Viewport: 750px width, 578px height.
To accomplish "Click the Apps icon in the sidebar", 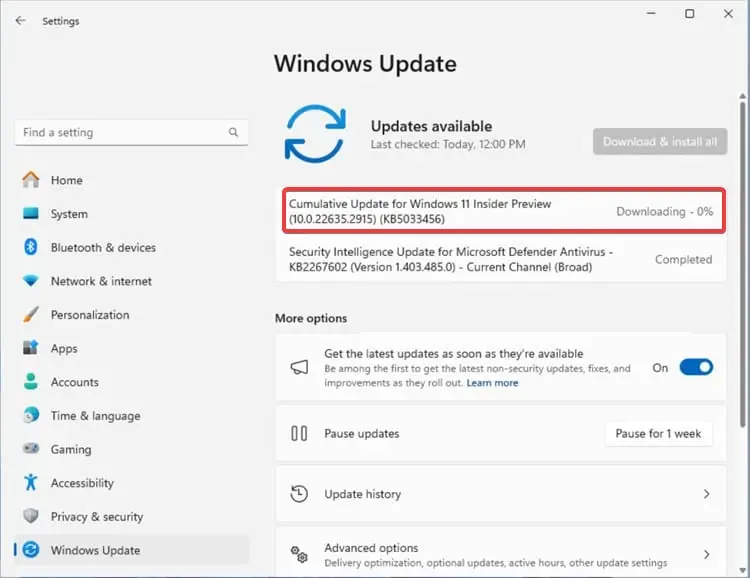I will 31,348.
